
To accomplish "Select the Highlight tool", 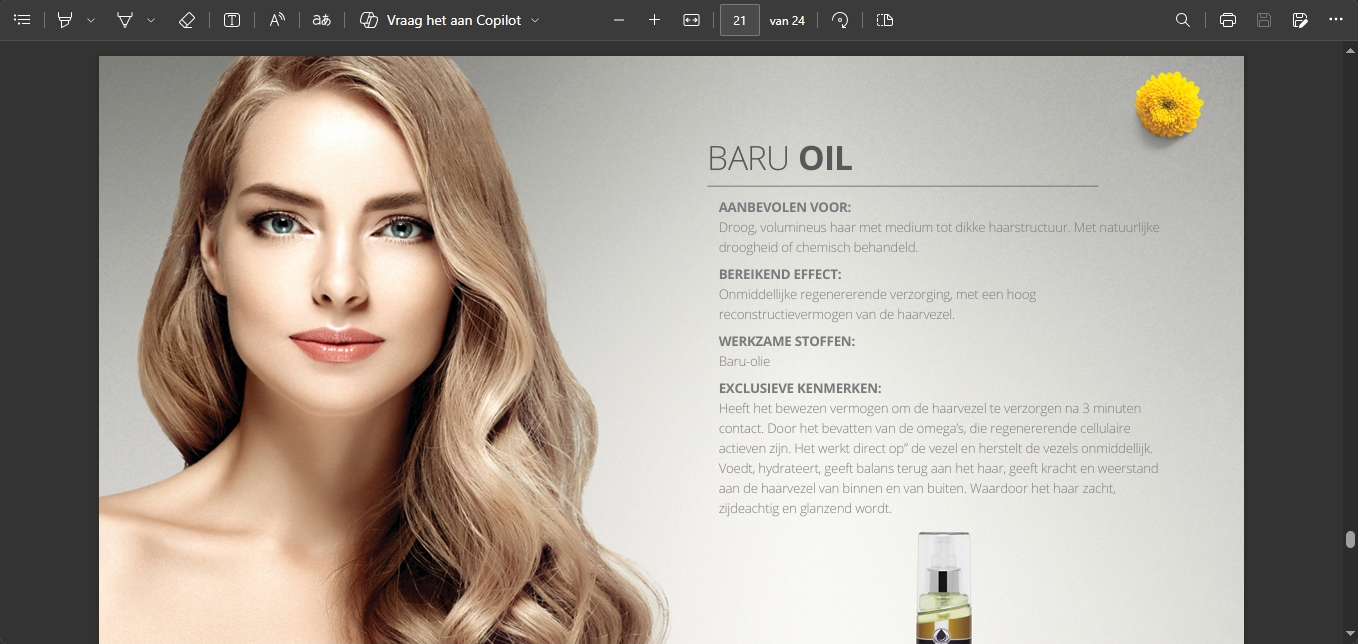I will [65, 20].
